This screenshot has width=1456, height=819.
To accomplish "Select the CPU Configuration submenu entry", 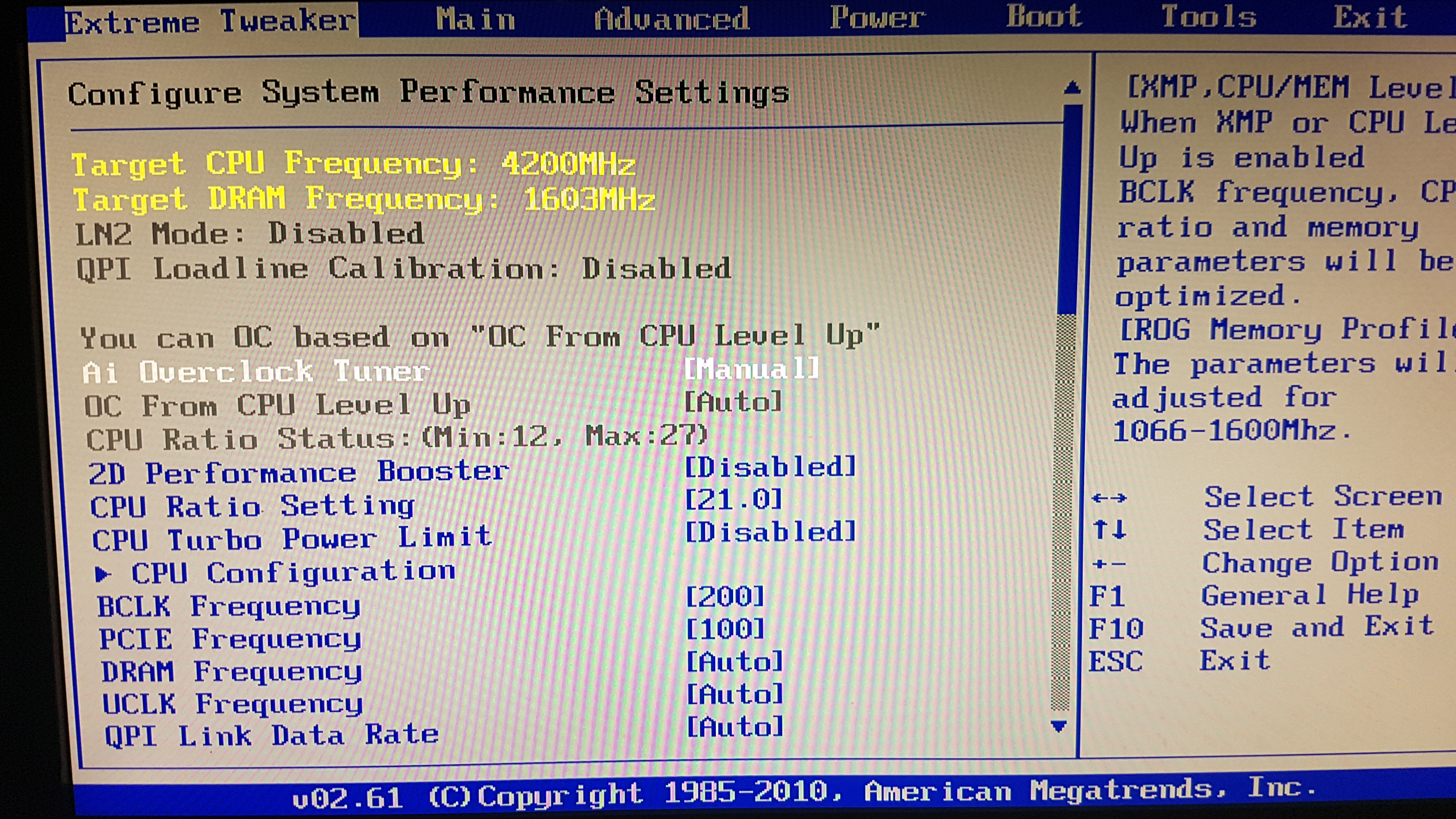I will (x=293, y=573).
